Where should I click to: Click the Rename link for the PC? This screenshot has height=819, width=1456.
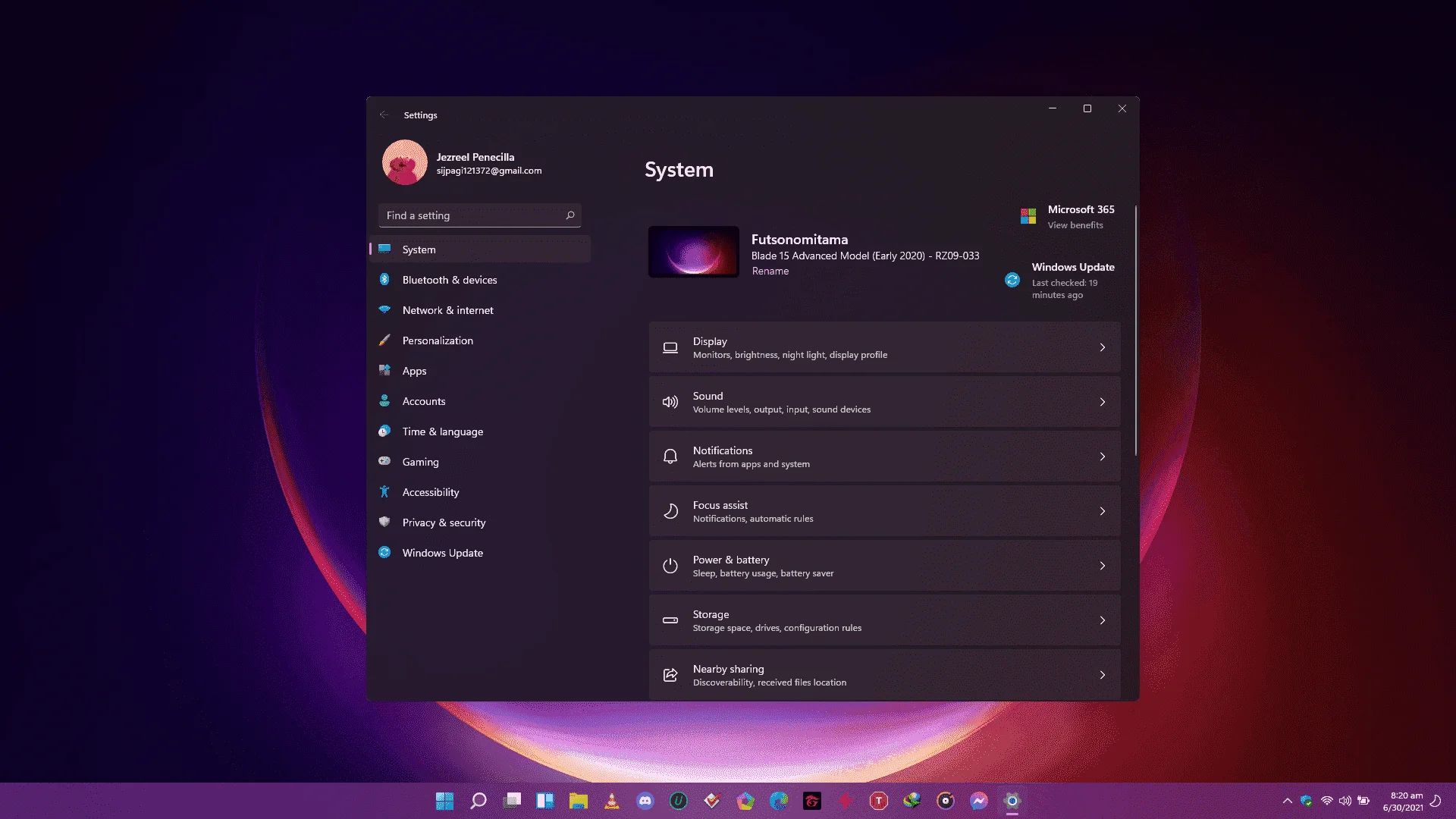[x=770, y=271]
